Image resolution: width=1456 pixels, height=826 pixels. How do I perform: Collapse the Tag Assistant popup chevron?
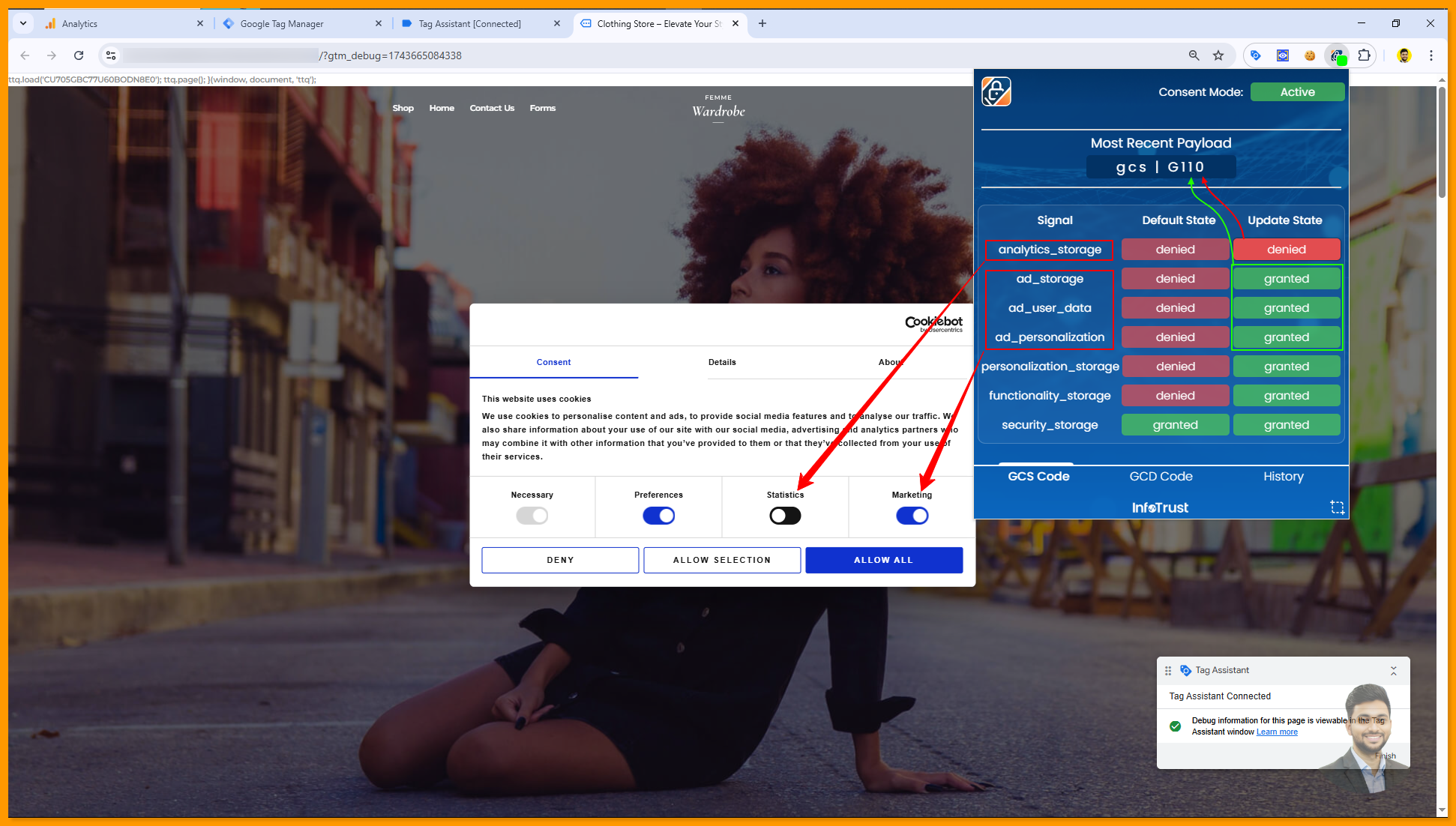pos(1393,671)
